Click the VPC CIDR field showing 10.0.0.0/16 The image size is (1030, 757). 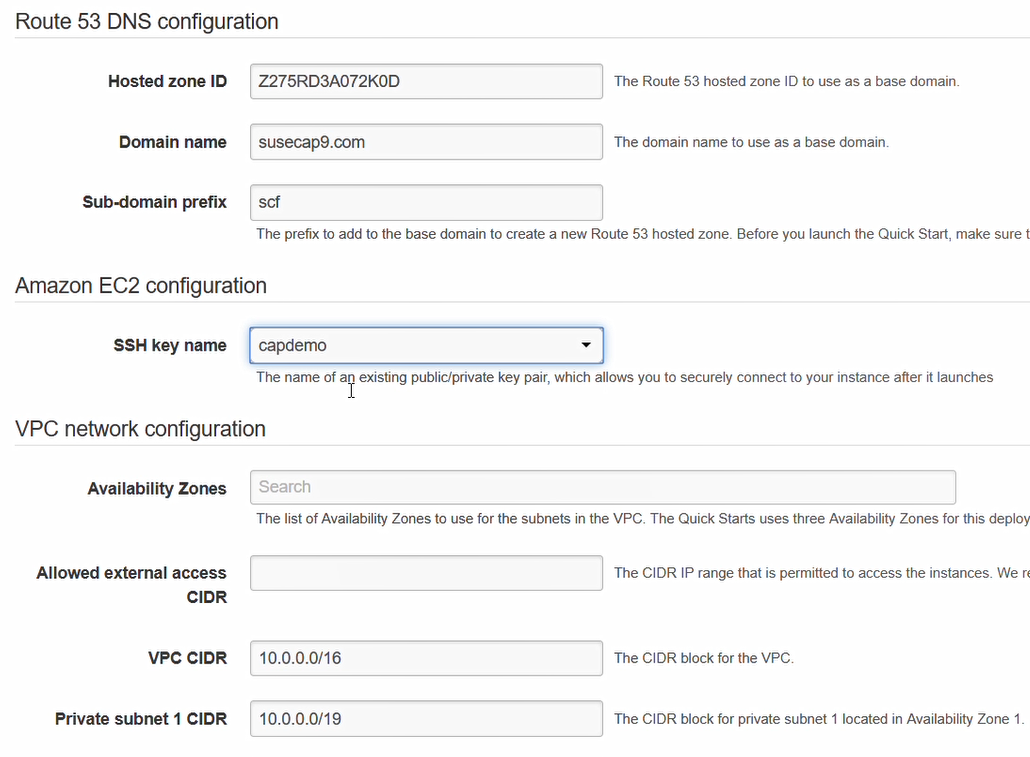pyautogui.click(x=425, y=658)
